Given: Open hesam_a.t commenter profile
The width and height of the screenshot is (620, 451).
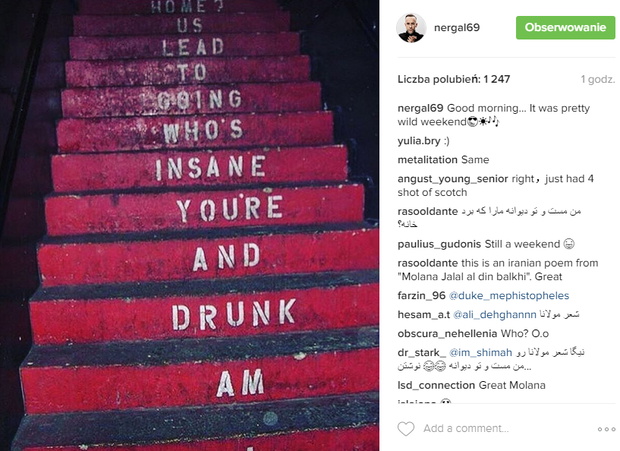Looking at the screenshot, I should click(x=423, y=315).
